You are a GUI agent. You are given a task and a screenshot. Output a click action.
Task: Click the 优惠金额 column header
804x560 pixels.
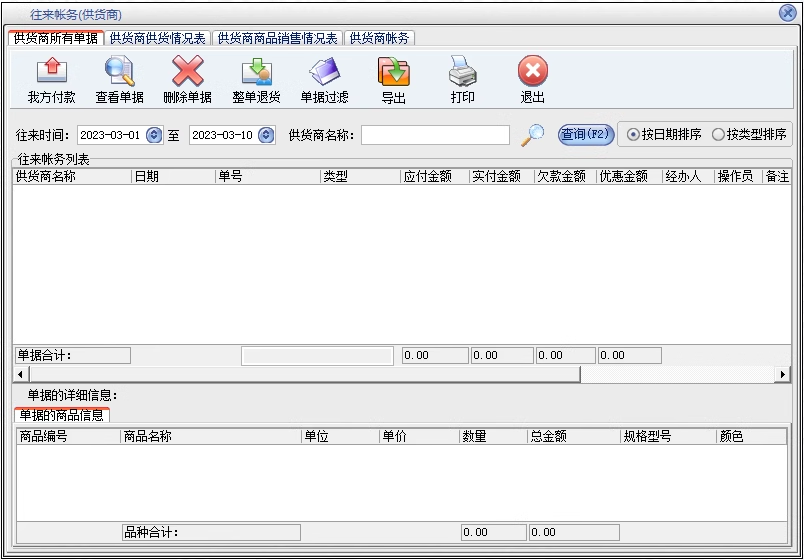click(x=629, y=177)
